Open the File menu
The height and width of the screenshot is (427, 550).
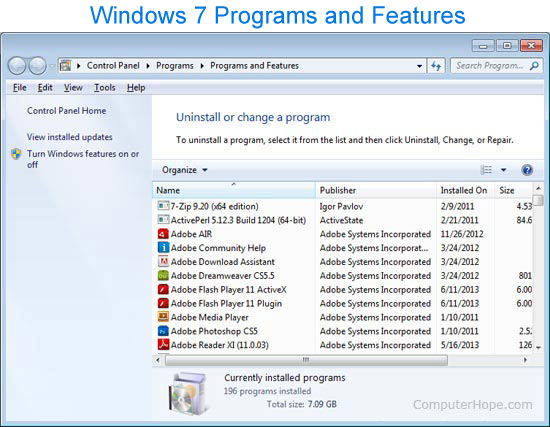[20, 88]
